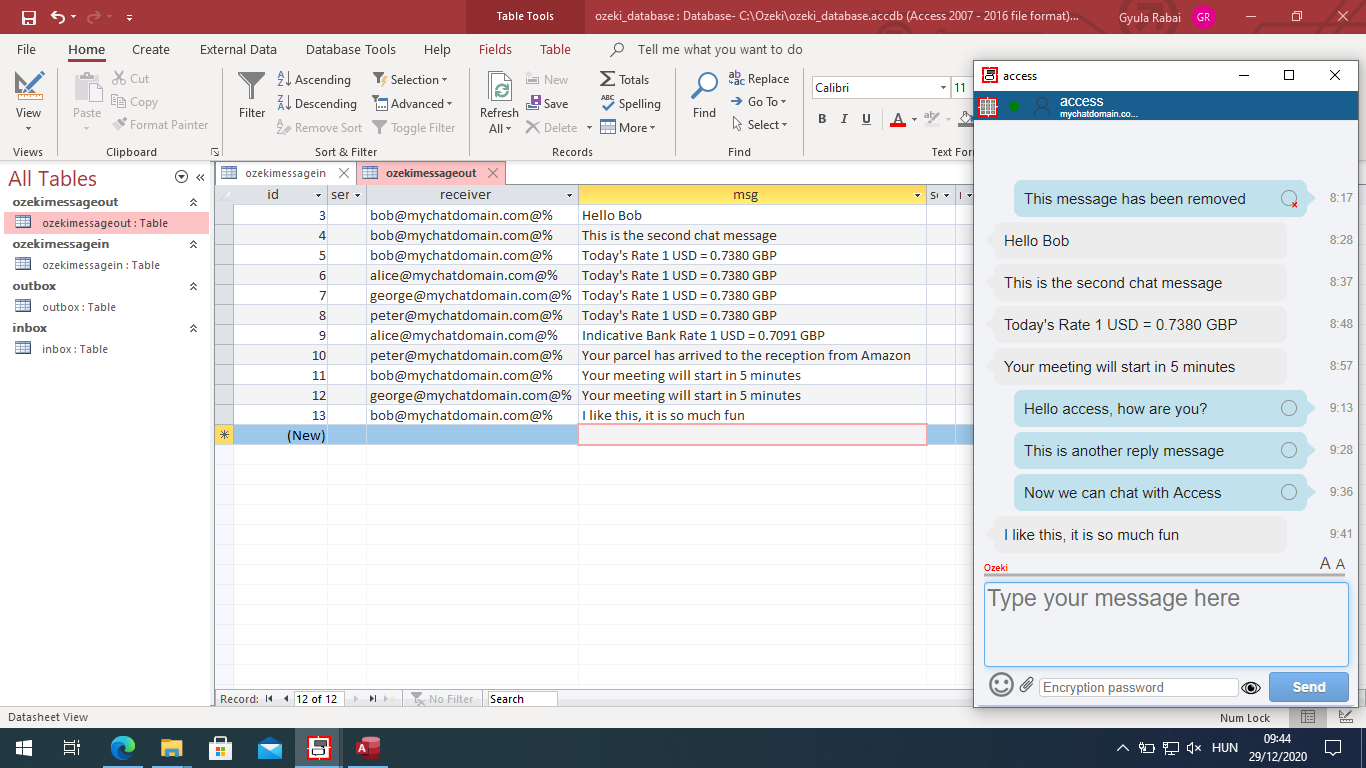The width and height of the screenshot is (1366, 768).
Task: Toggle circle on 'Hello access, how are you?'
Action: tap(1288, 408)
